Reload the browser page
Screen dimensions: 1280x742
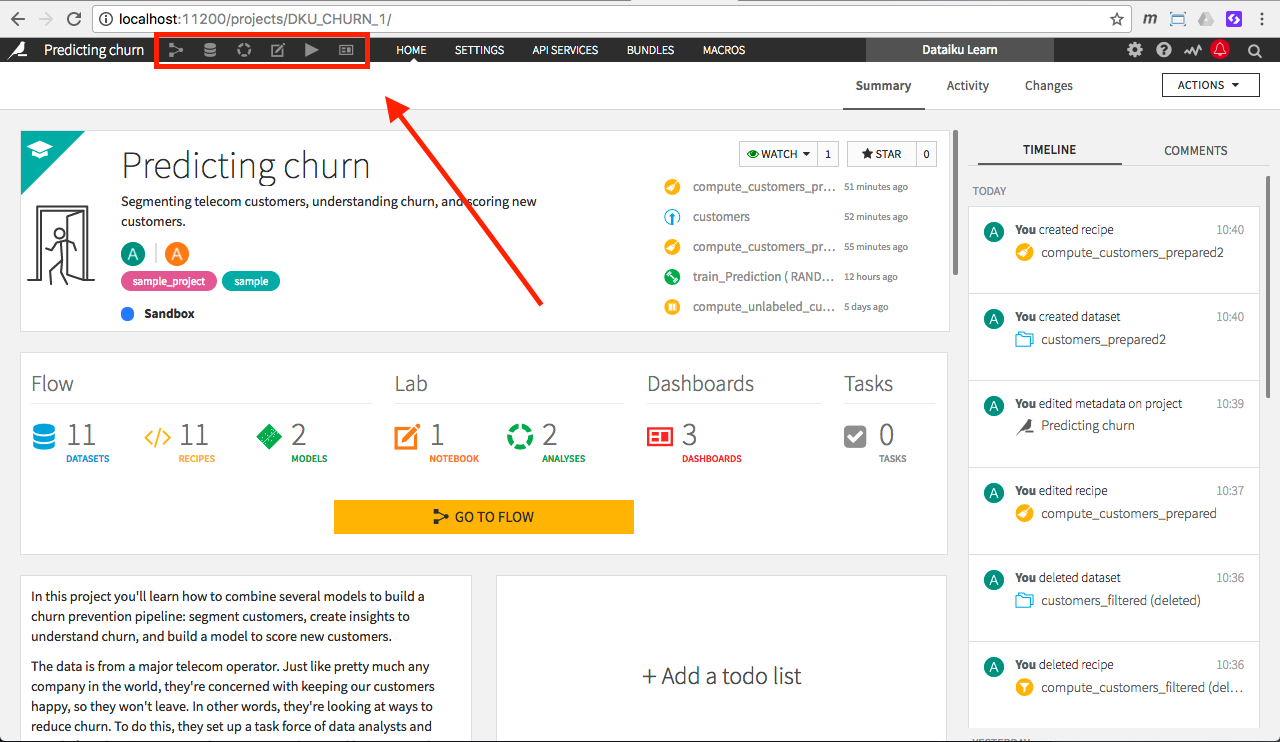(73, 18)
